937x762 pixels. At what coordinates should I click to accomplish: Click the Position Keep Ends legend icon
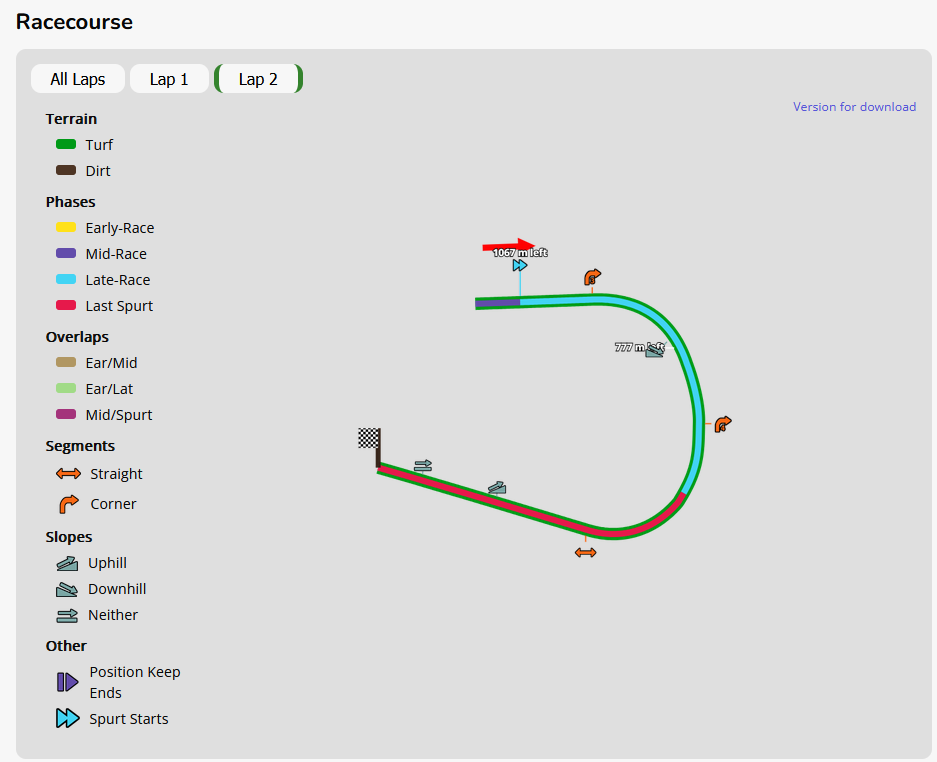click(x=68, y=682)
